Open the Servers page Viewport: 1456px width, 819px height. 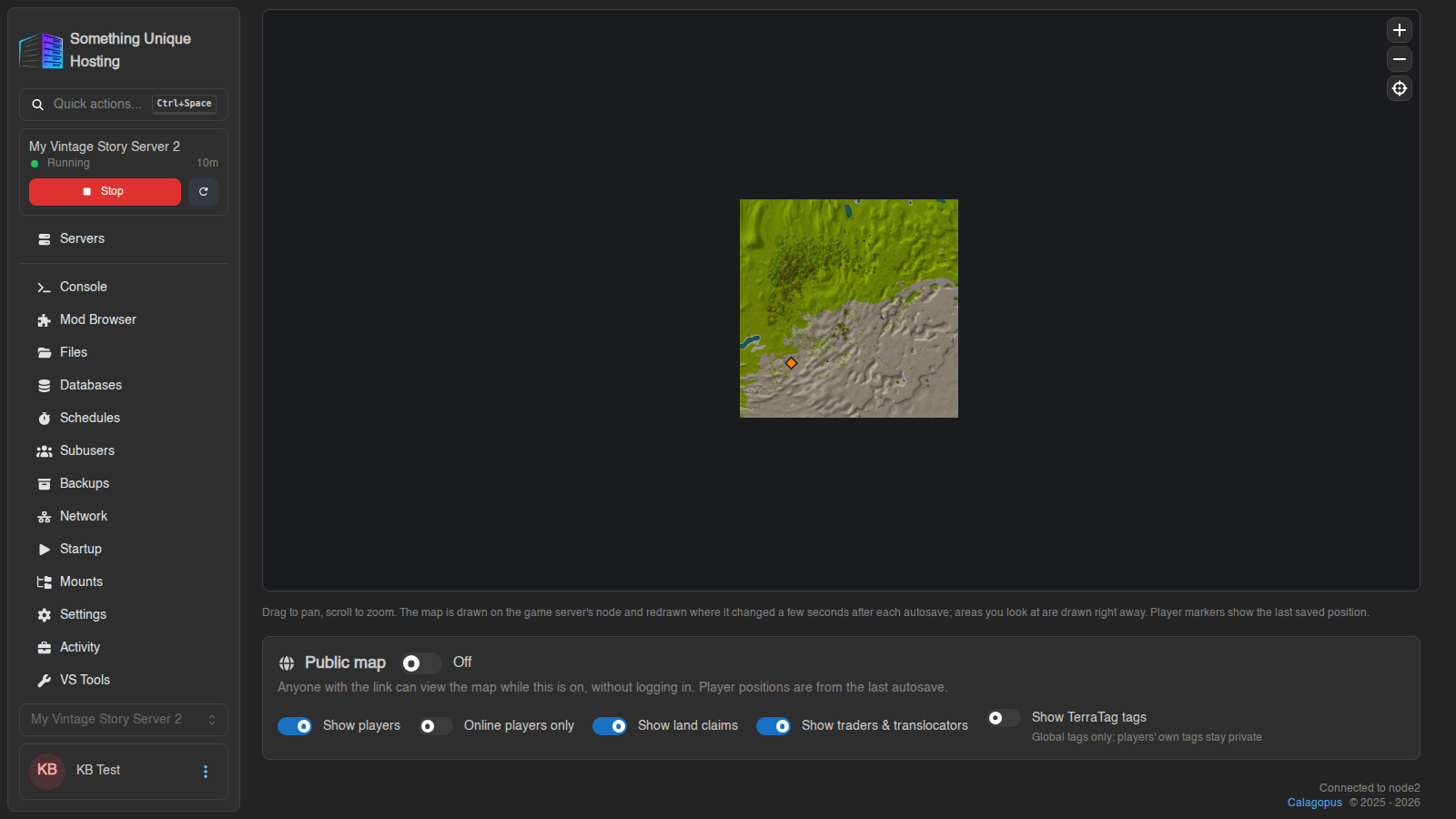click(x=124, y=238)
